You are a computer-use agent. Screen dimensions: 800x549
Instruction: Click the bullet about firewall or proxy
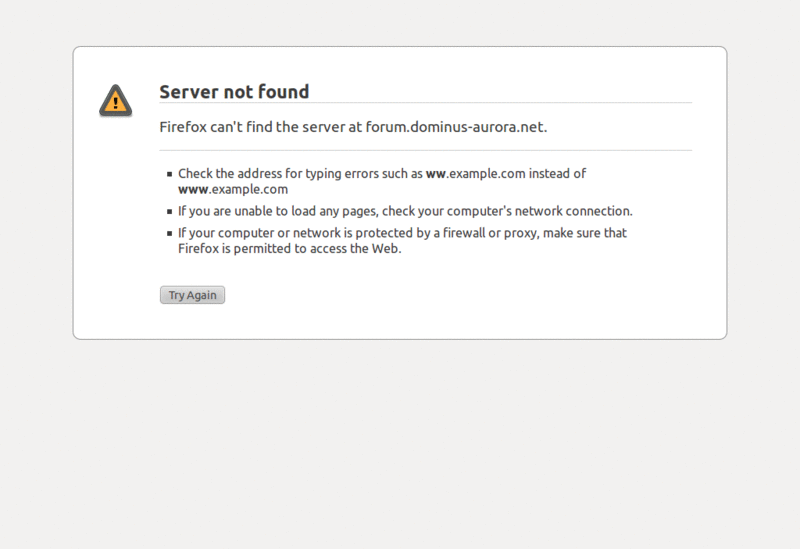402,240
